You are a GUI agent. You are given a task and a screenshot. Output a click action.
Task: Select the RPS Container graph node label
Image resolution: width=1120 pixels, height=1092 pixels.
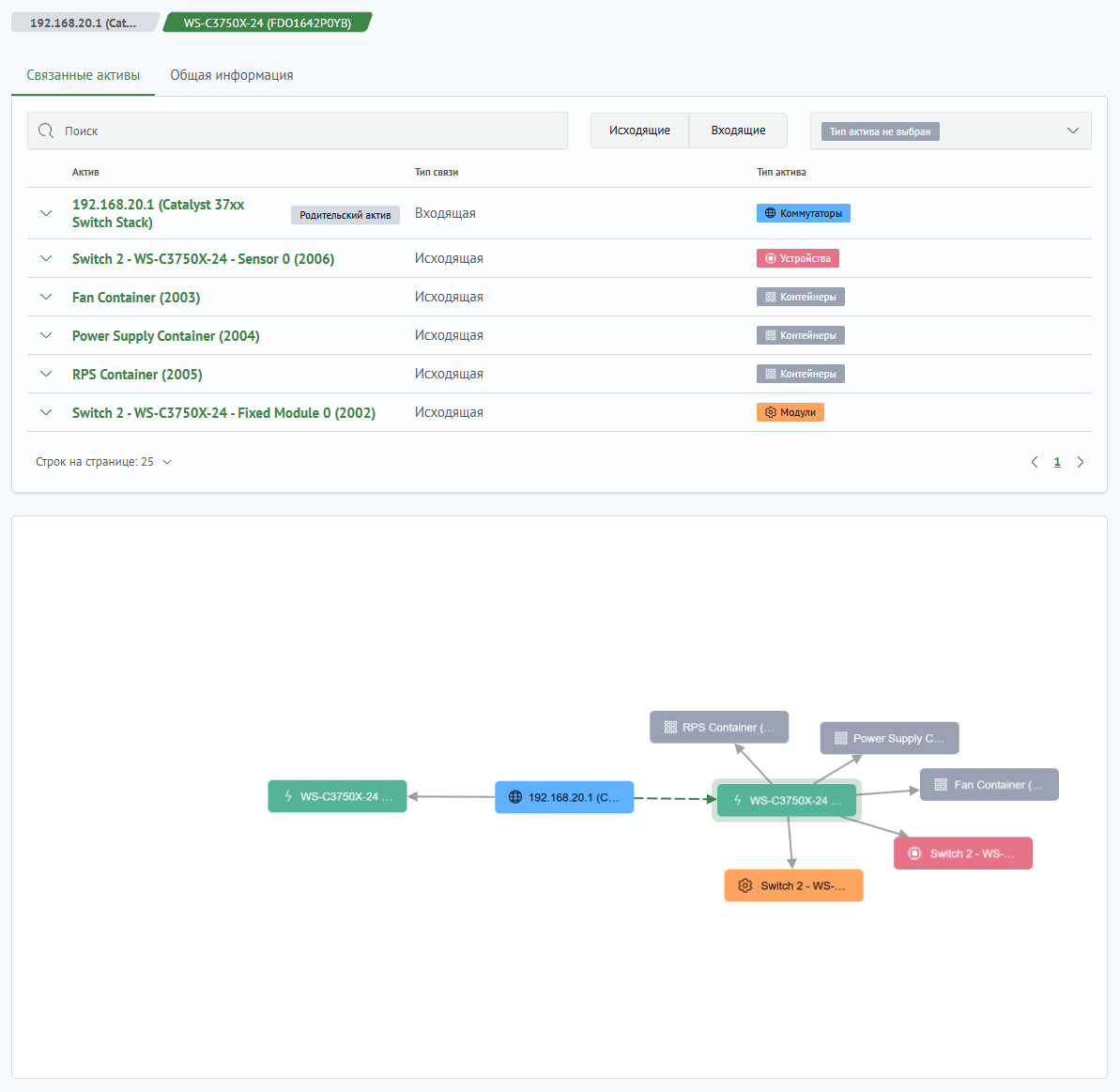(x=729, y=727)
